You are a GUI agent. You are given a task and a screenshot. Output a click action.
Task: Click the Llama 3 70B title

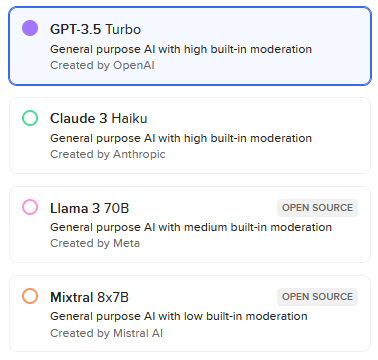click(x=89, y=208)
